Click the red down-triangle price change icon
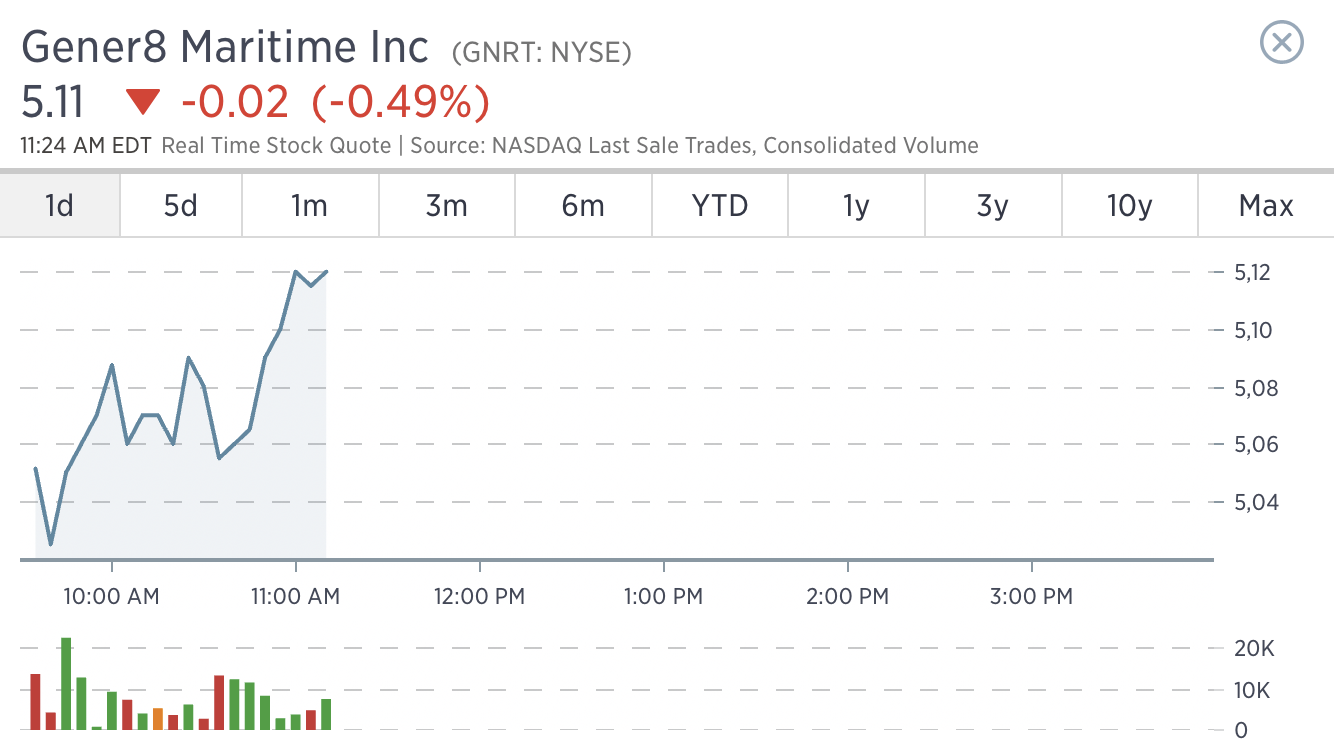1334x750 pixels. [143, 102]
